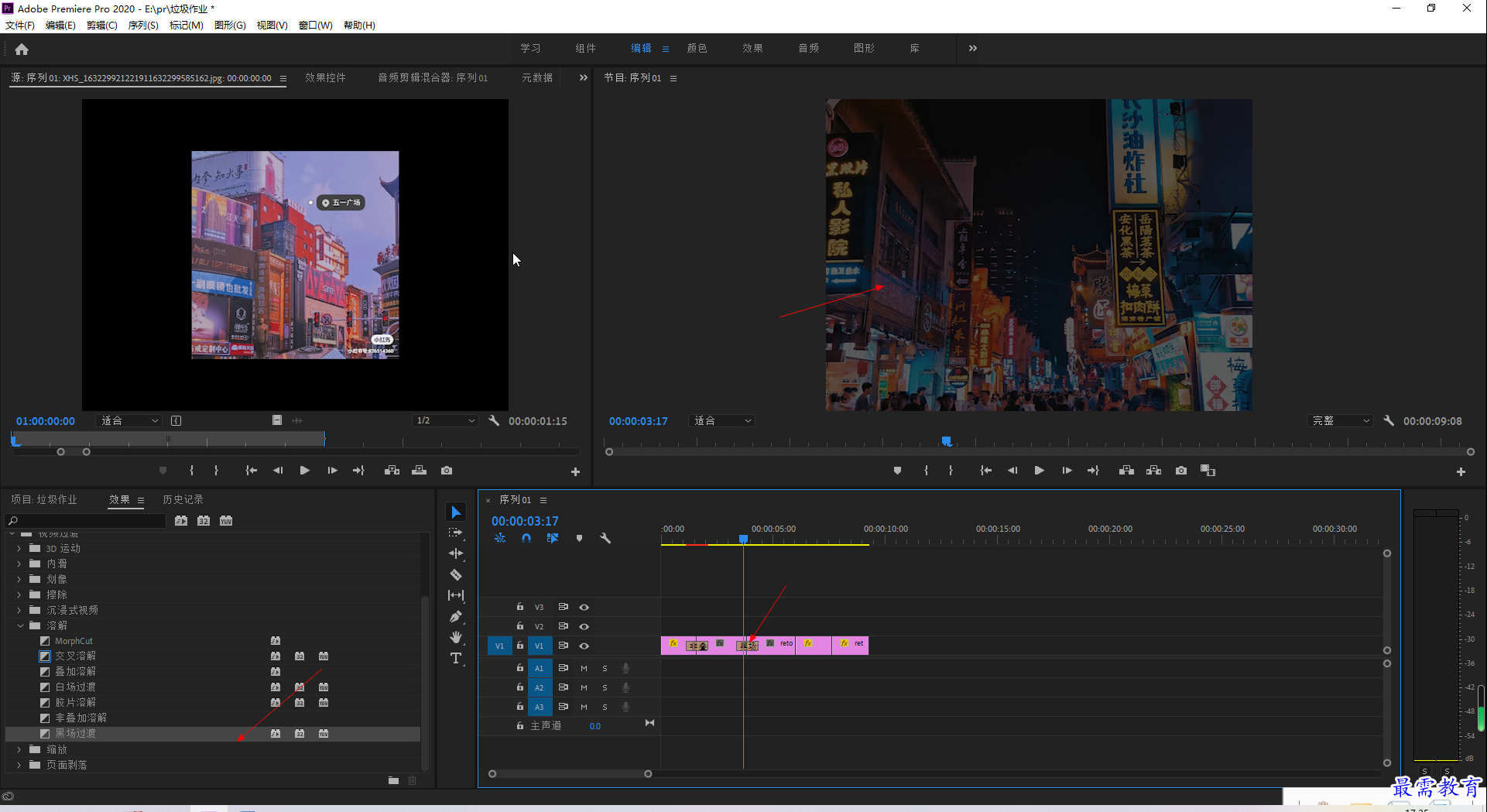The height and width of the screenshot is (812, 1487).
Task: Switch to 颜色 workspace
Action: (697, 48)
